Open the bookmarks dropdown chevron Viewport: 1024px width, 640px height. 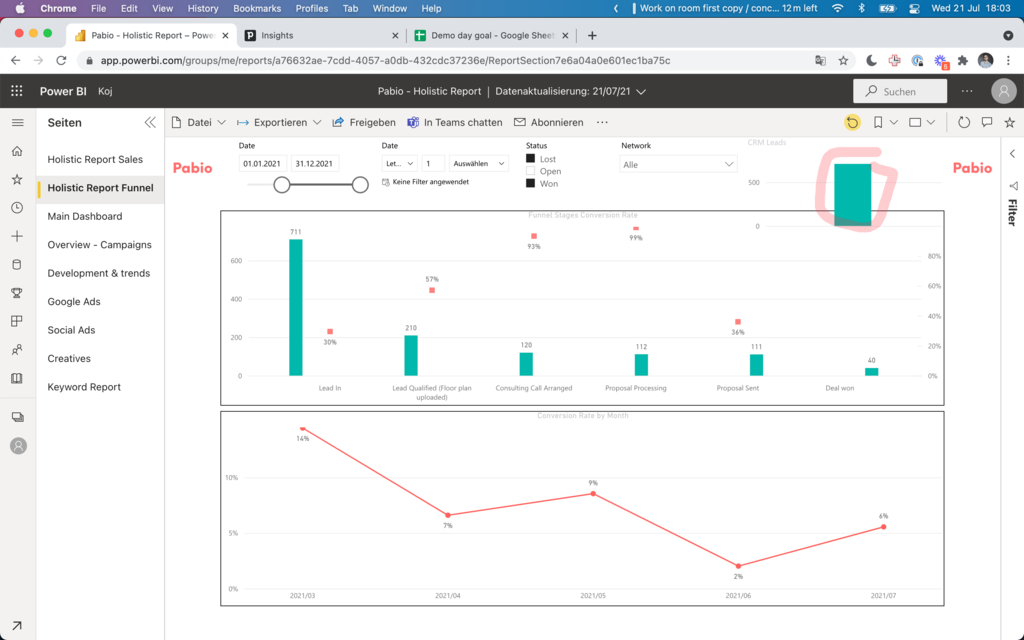coord(894,122)
